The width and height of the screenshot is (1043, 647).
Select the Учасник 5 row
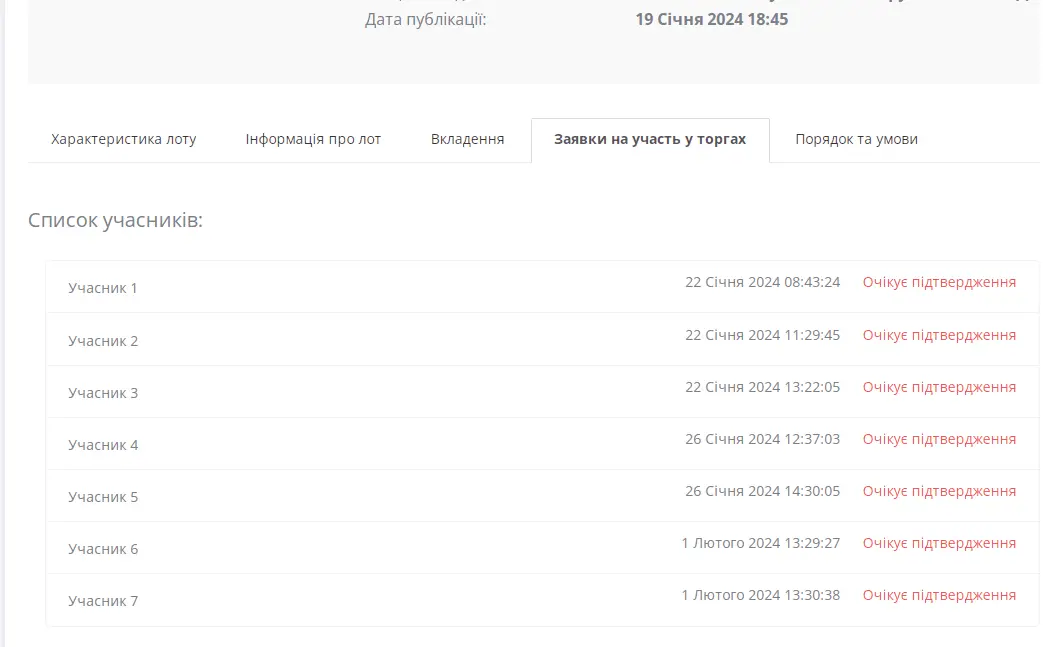tap(103, 496)
